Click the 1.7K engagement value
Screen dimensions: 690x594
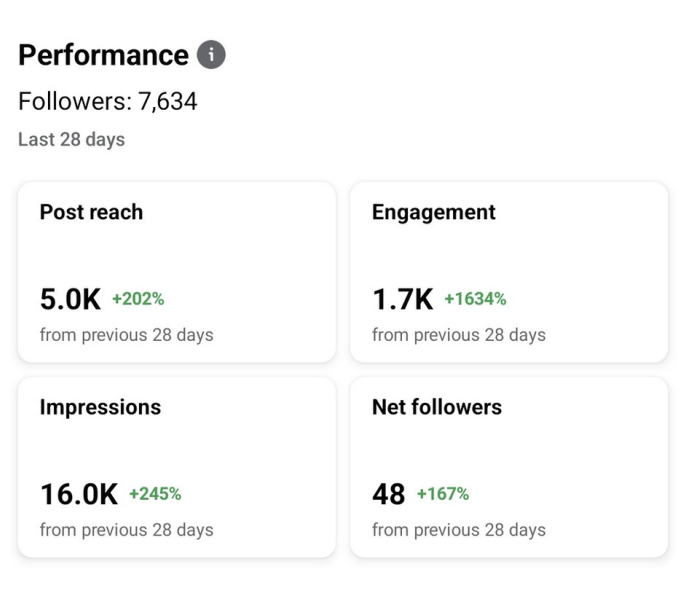coord(402,299)
